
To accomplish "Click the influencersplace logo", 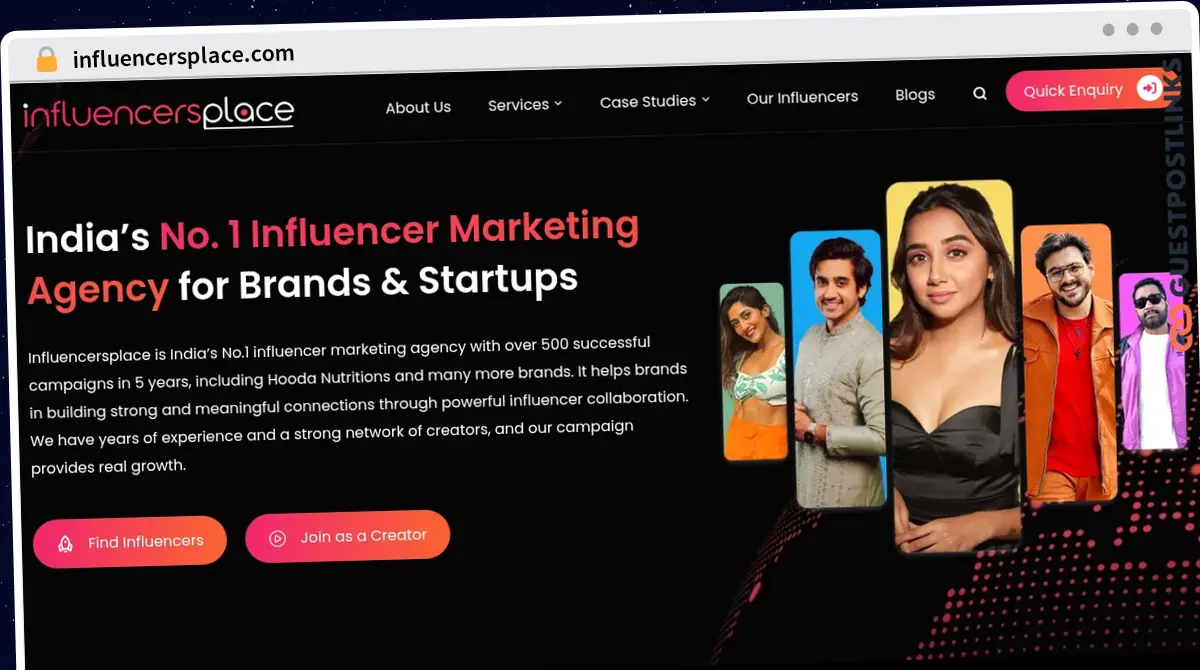I will (158, 112).
